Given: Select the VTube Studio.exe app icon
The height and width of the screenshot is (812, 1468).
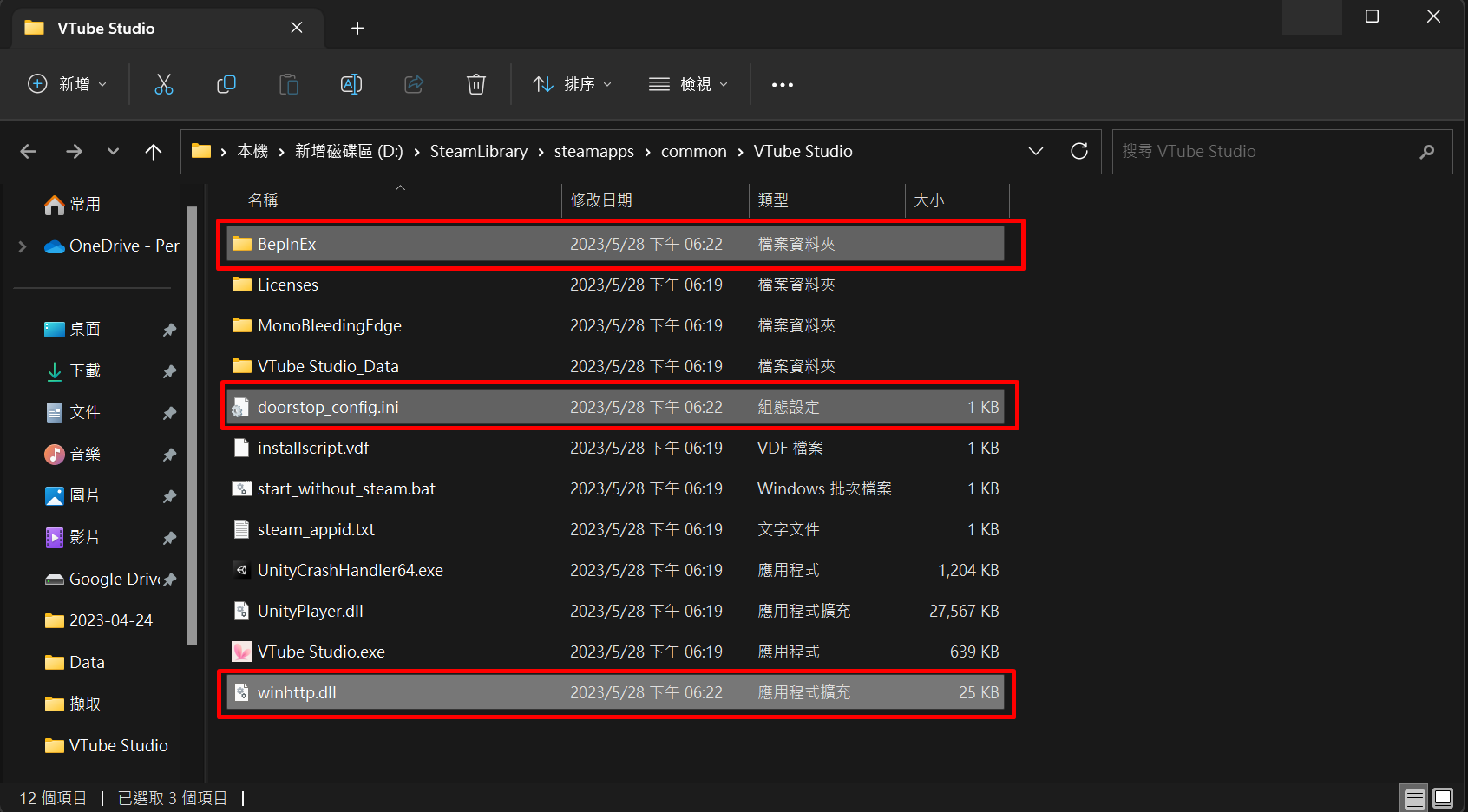Looking at the screenshot, I should point(242,652).
